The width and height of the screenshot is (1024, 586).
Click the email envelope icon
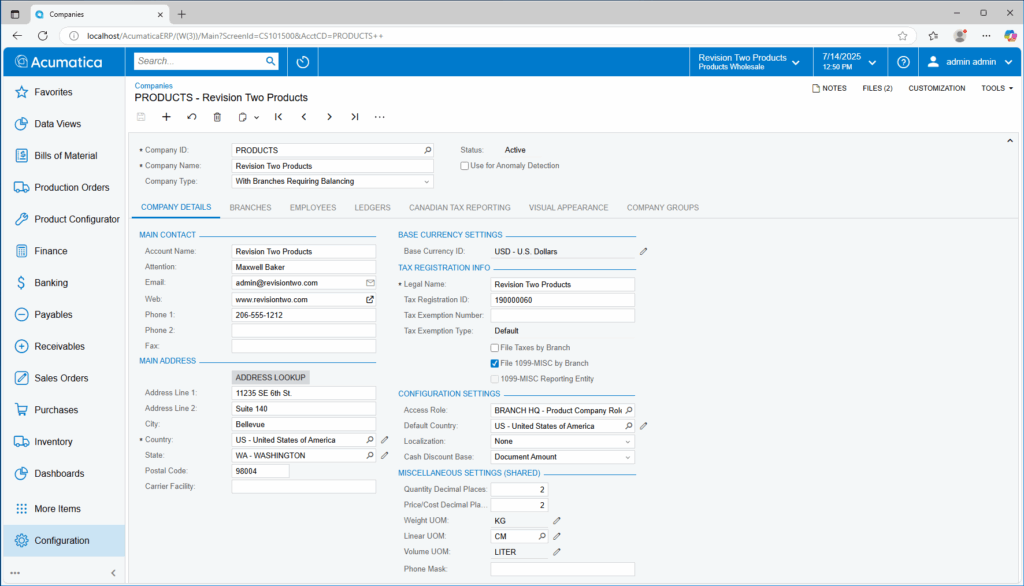370,283
